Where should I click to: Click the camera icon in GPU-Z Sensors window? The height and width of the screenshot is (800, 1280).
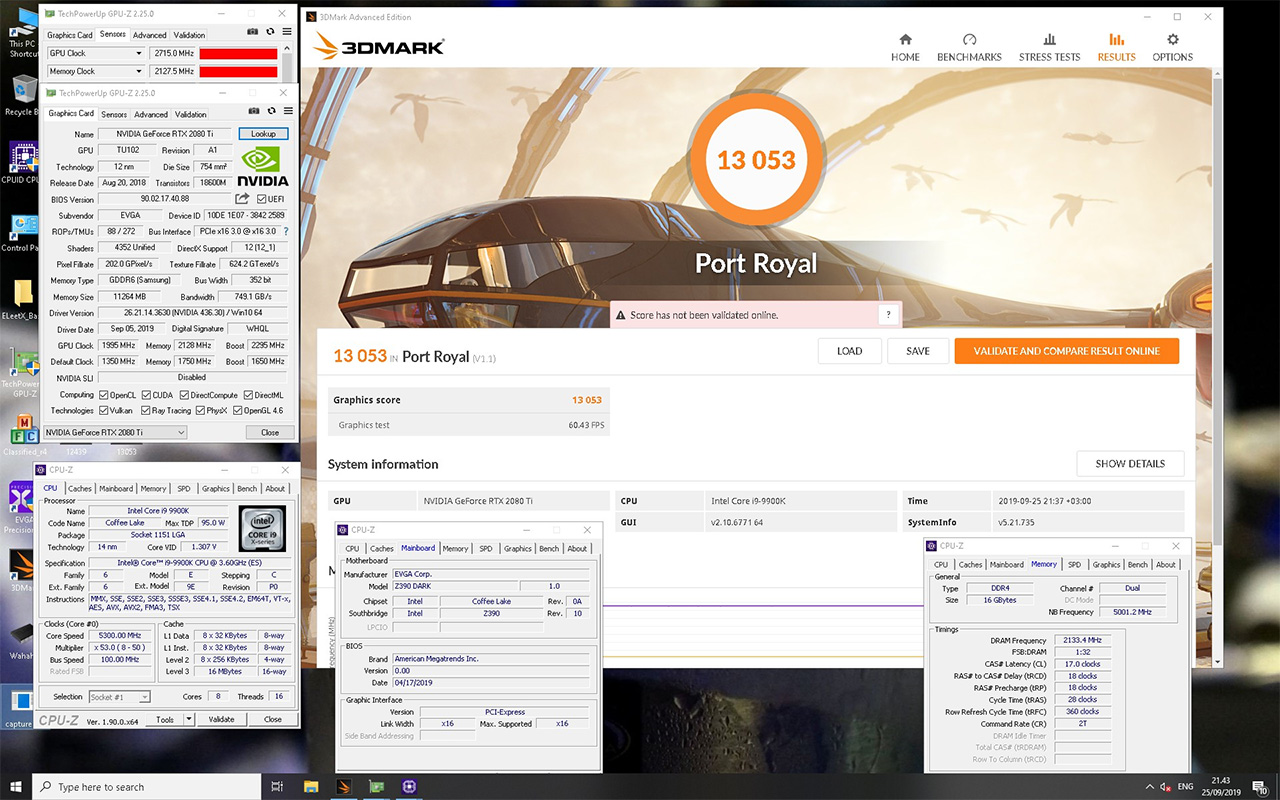pos(254,32)
